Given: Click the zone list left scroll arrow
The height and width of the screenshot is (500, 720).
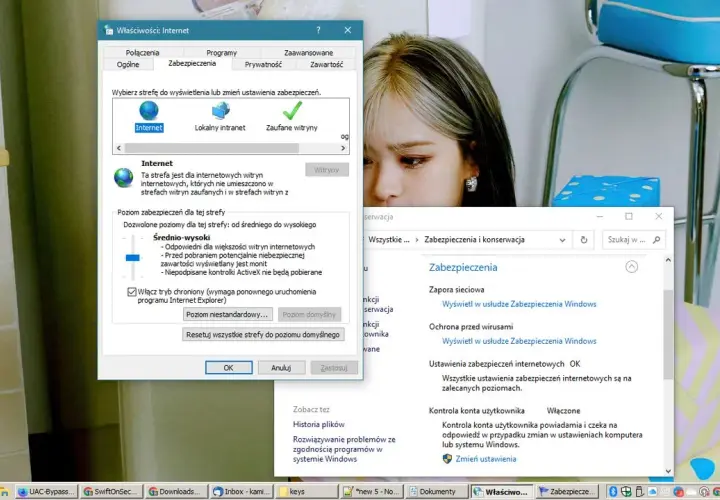Looking at the screenshot, I should point(119,148).
